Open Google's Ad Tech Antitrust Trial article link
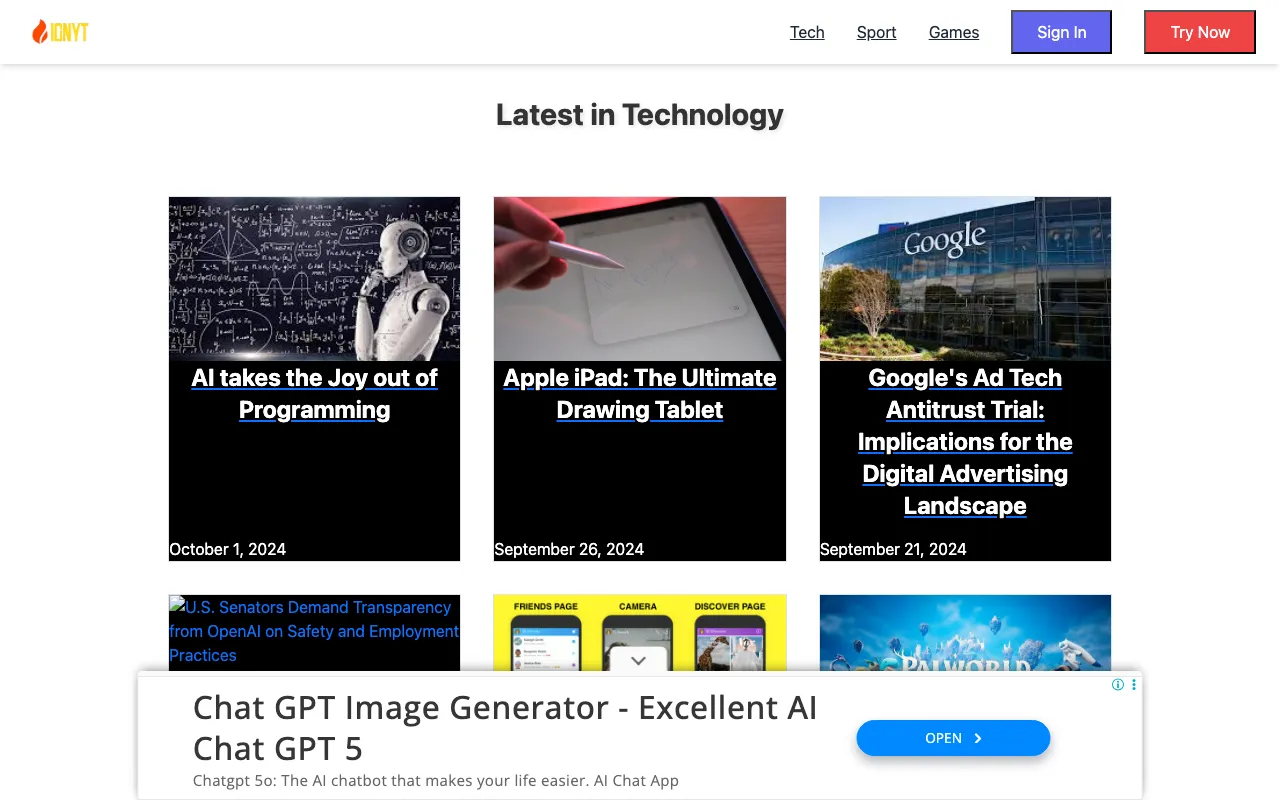The height and width of the screenshot is (800, 1280). coord(965,442)
